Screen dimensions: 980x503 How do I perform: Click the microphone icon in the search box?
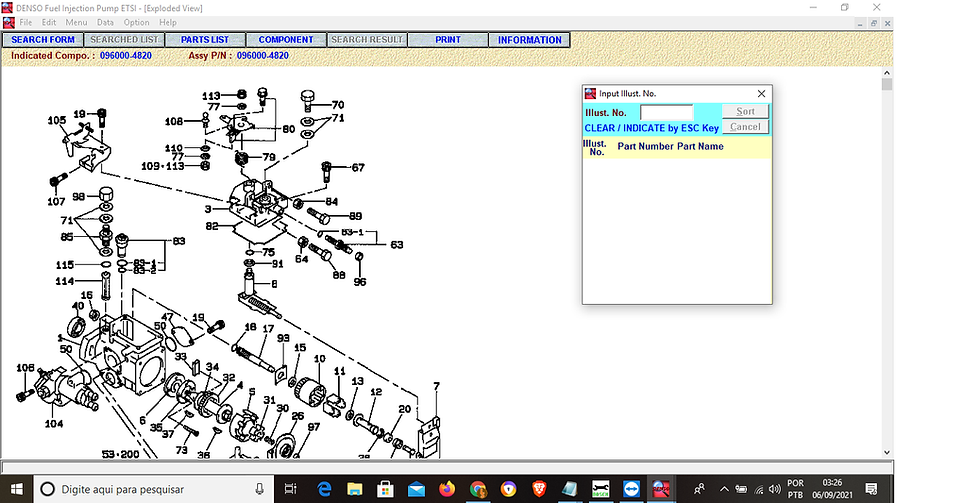(x=259, y=489)
